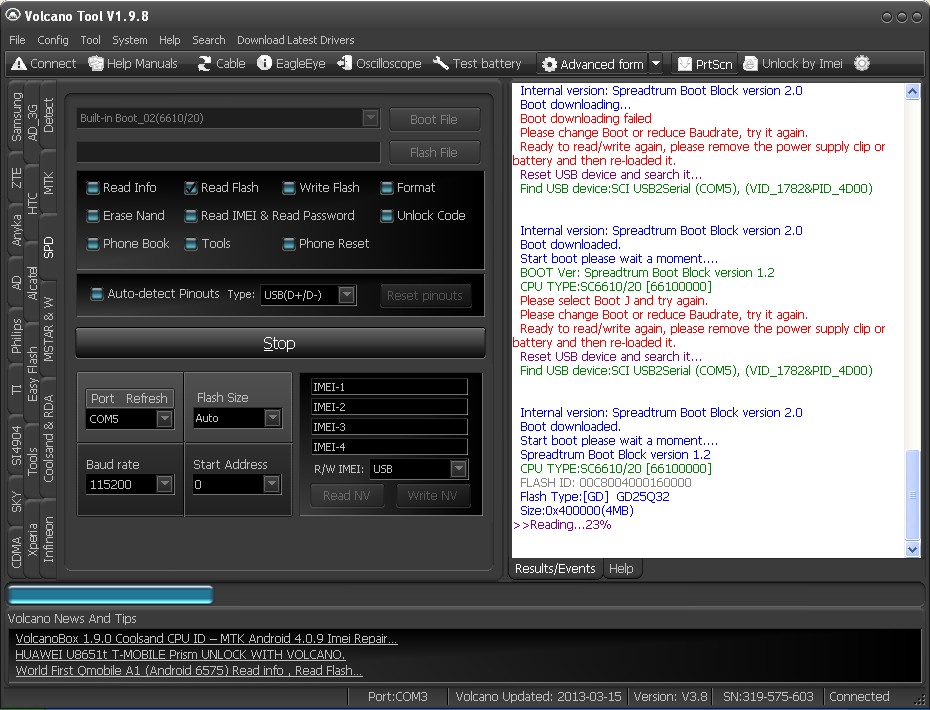Run Test battery tool
The height and width of the screenshot is (710, 930).
(x=477, y=63)
